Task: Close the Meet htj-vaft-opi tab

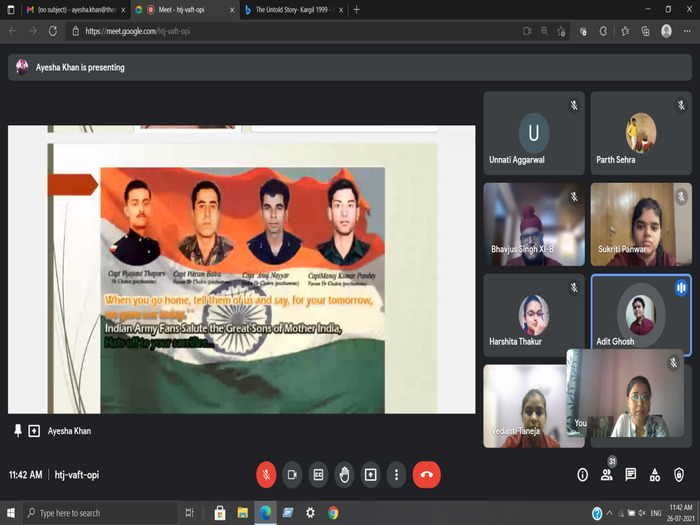Action: coord(232,10)
